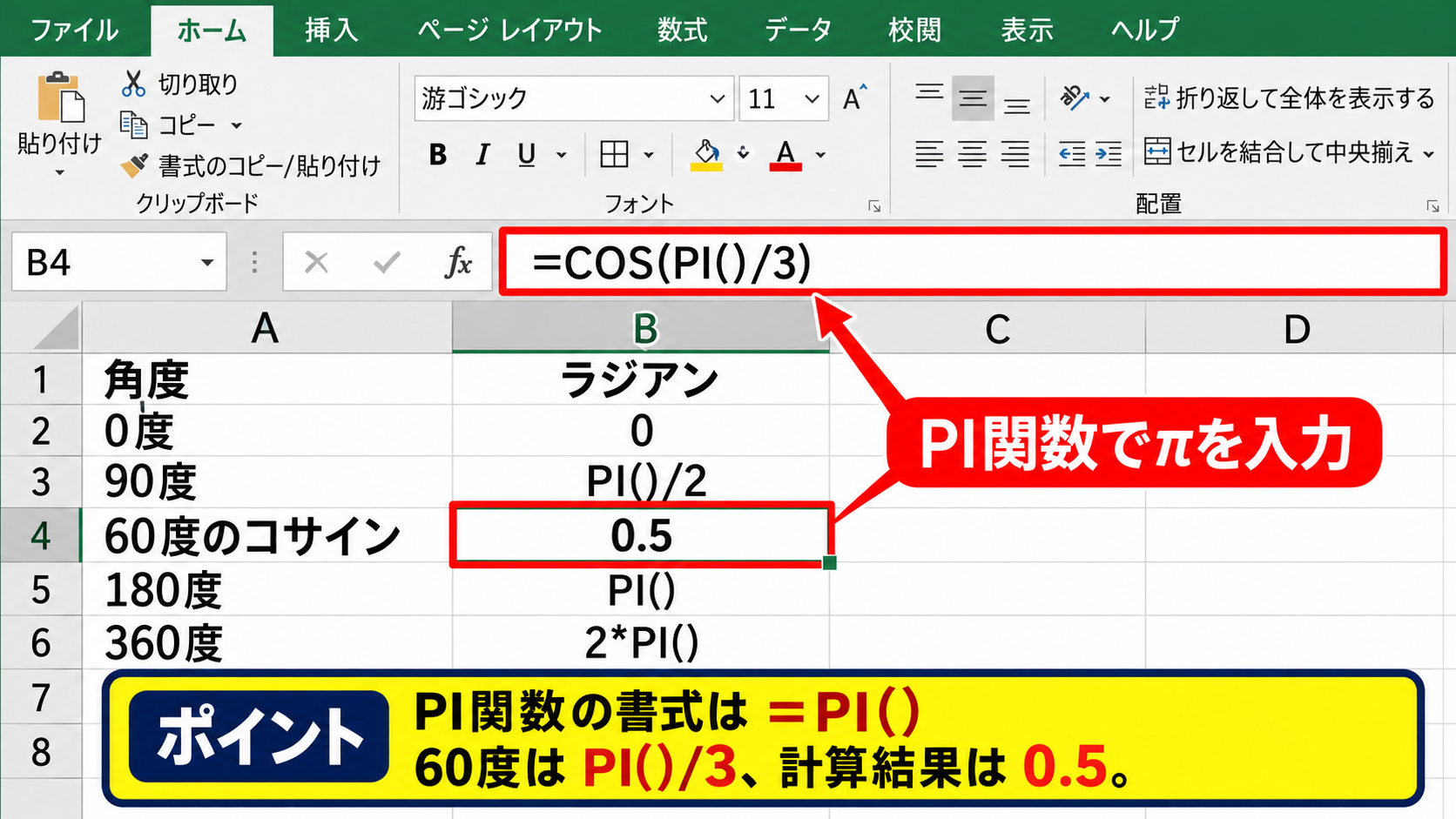Click the Insert Function fx icon

[458, 262]
